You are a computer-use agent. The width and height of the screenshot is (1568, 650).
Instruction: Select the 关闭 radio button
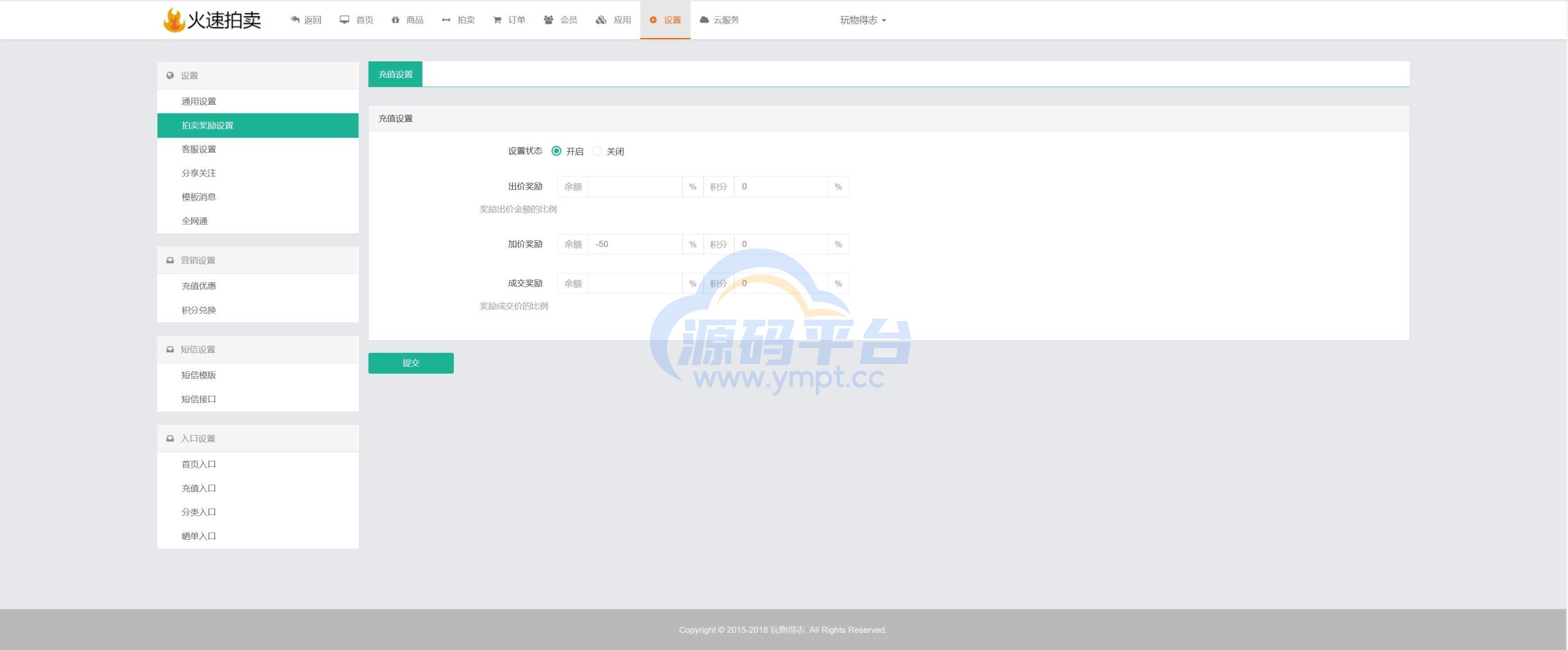[x=597, y=151]
